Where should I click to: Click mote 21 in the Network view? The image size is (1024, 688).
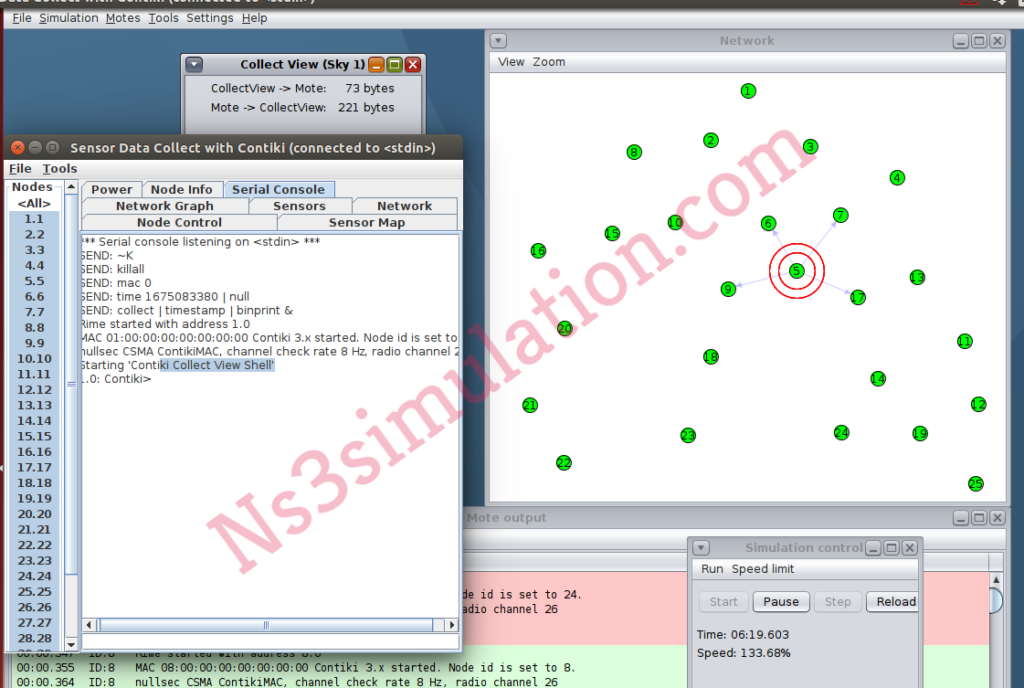tap(530, 405)
